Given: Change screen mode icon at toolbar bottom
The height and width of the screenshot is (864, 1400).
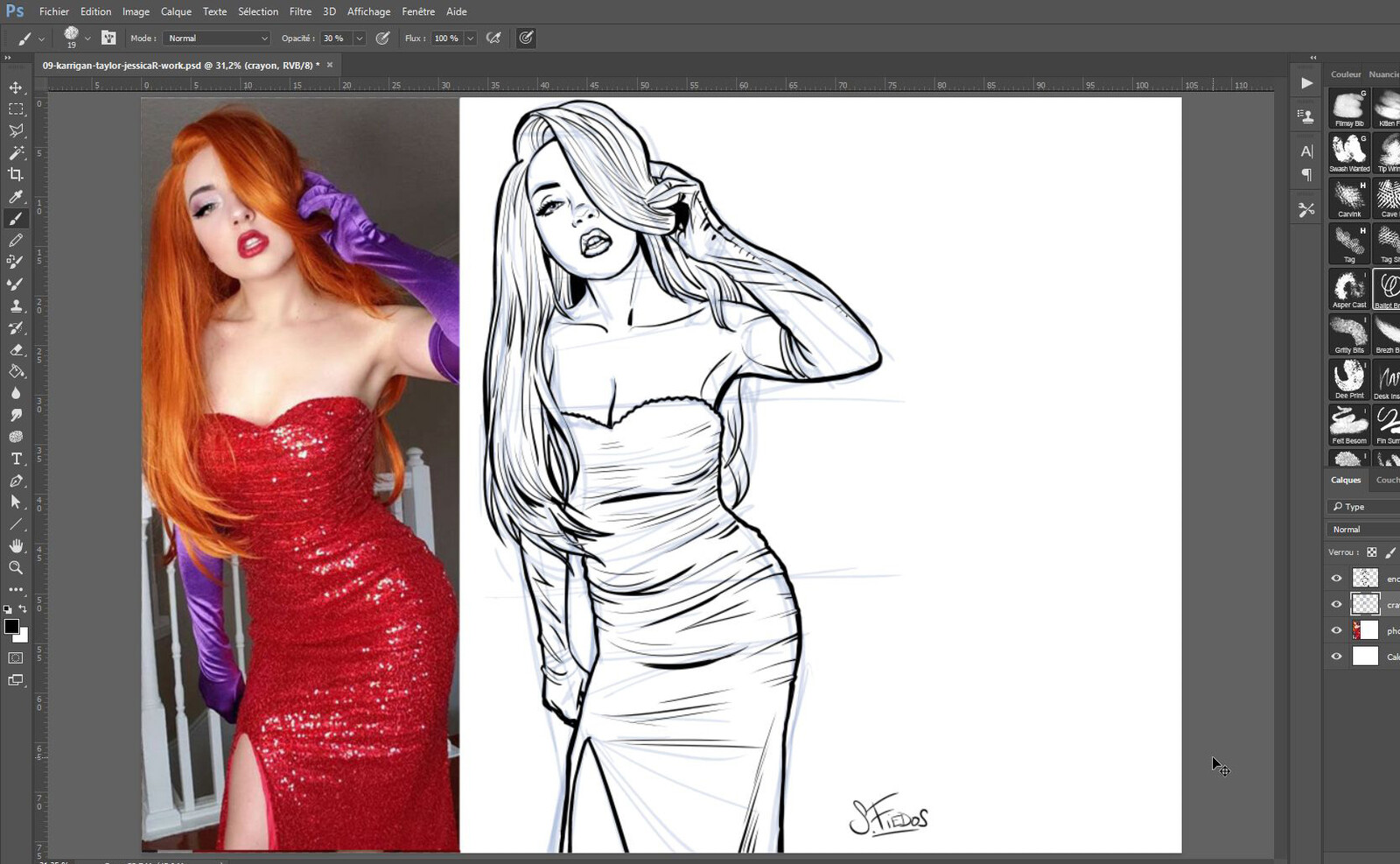Looking at the screenshot, I should pyautogui.click(x=16, y=680).
